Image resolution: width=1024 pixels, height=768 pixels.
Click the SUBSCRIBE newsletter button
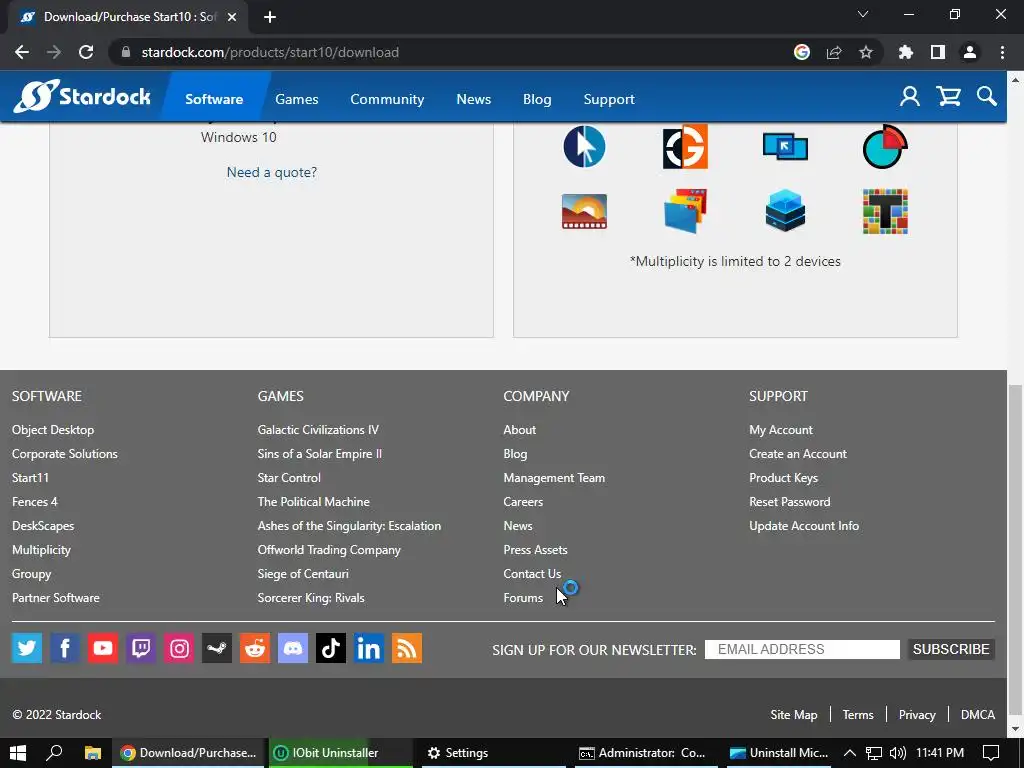(x=951, y=649)
